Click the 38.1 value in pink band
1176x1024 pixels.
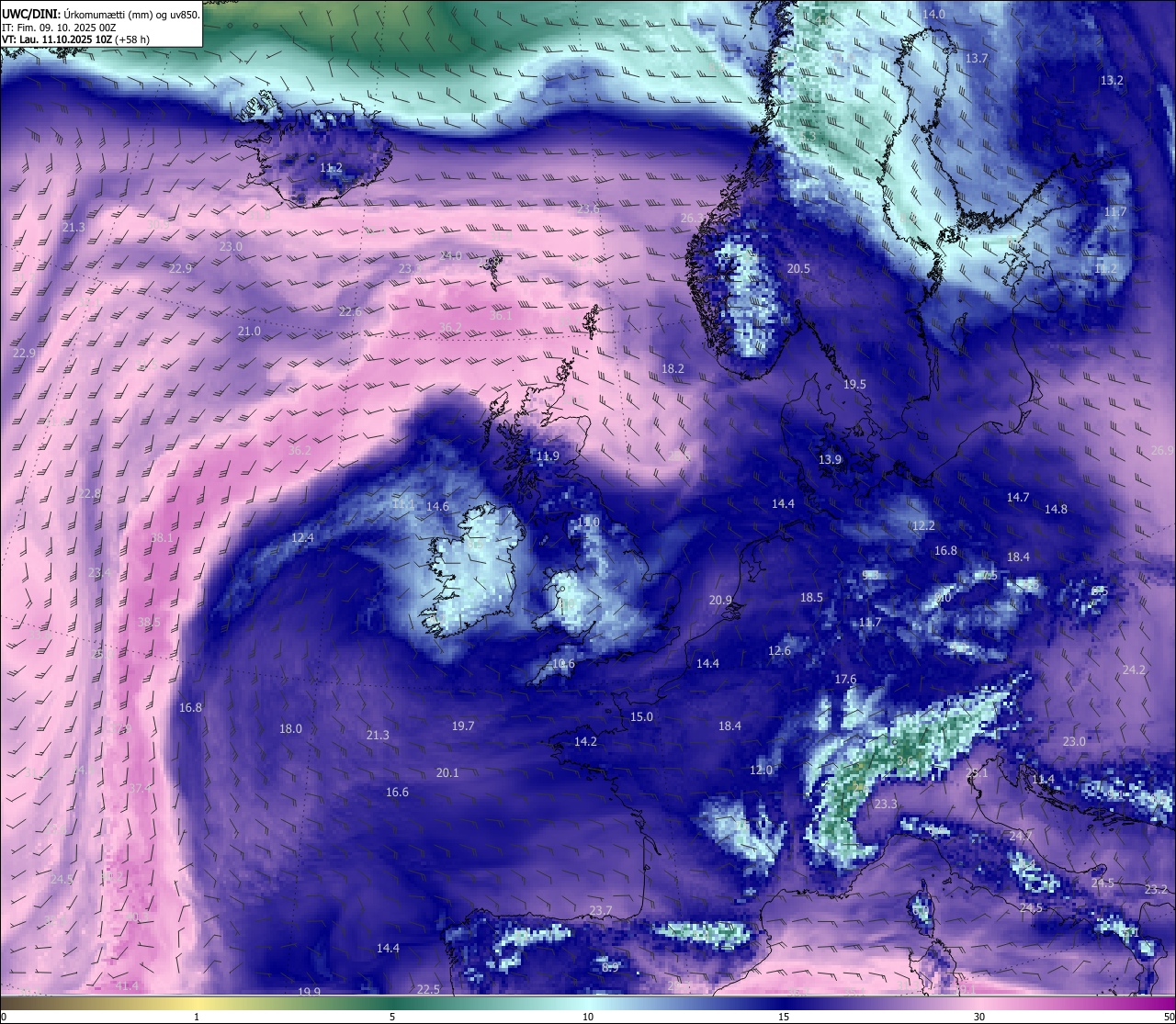[x=162, y=537]
